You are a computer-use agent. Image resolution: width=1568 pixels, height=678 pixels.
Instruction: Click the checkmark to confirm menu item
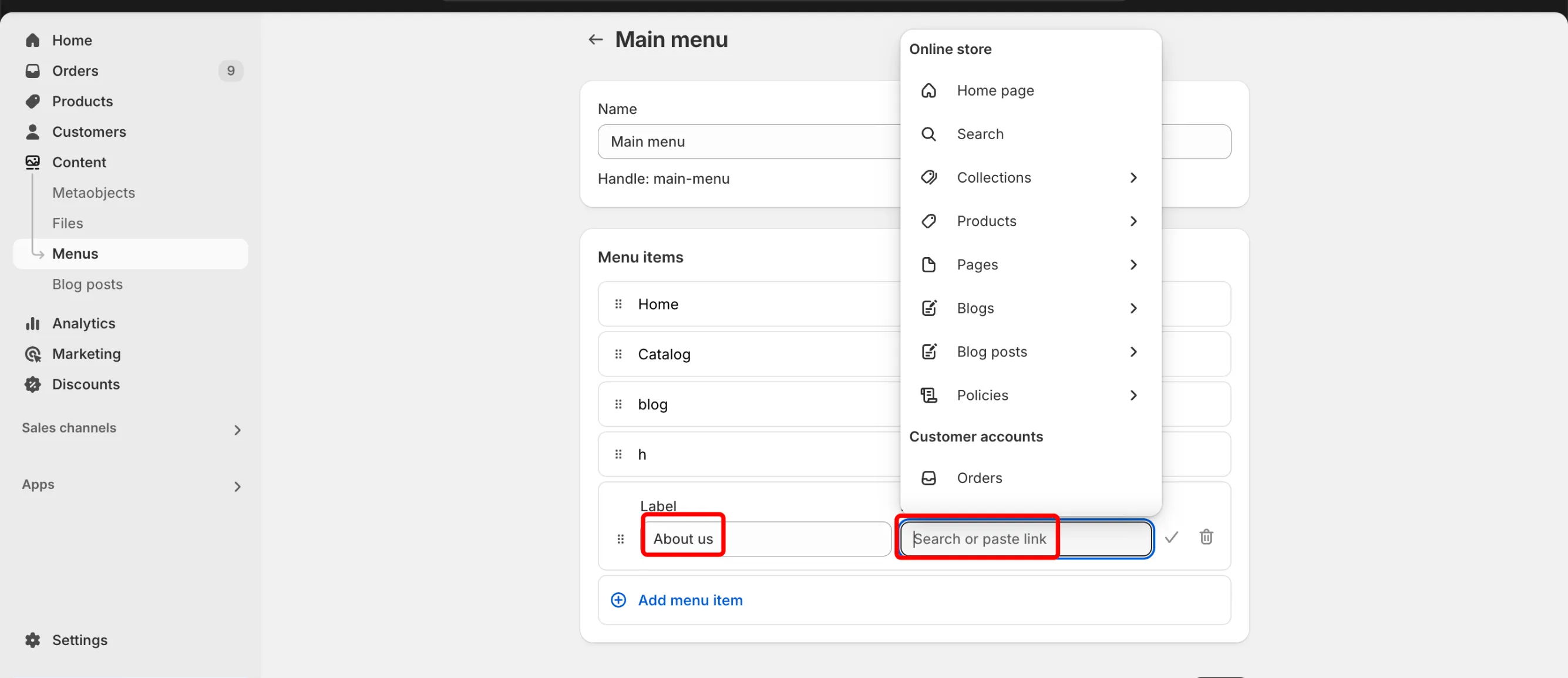(x=1171, y=537)
